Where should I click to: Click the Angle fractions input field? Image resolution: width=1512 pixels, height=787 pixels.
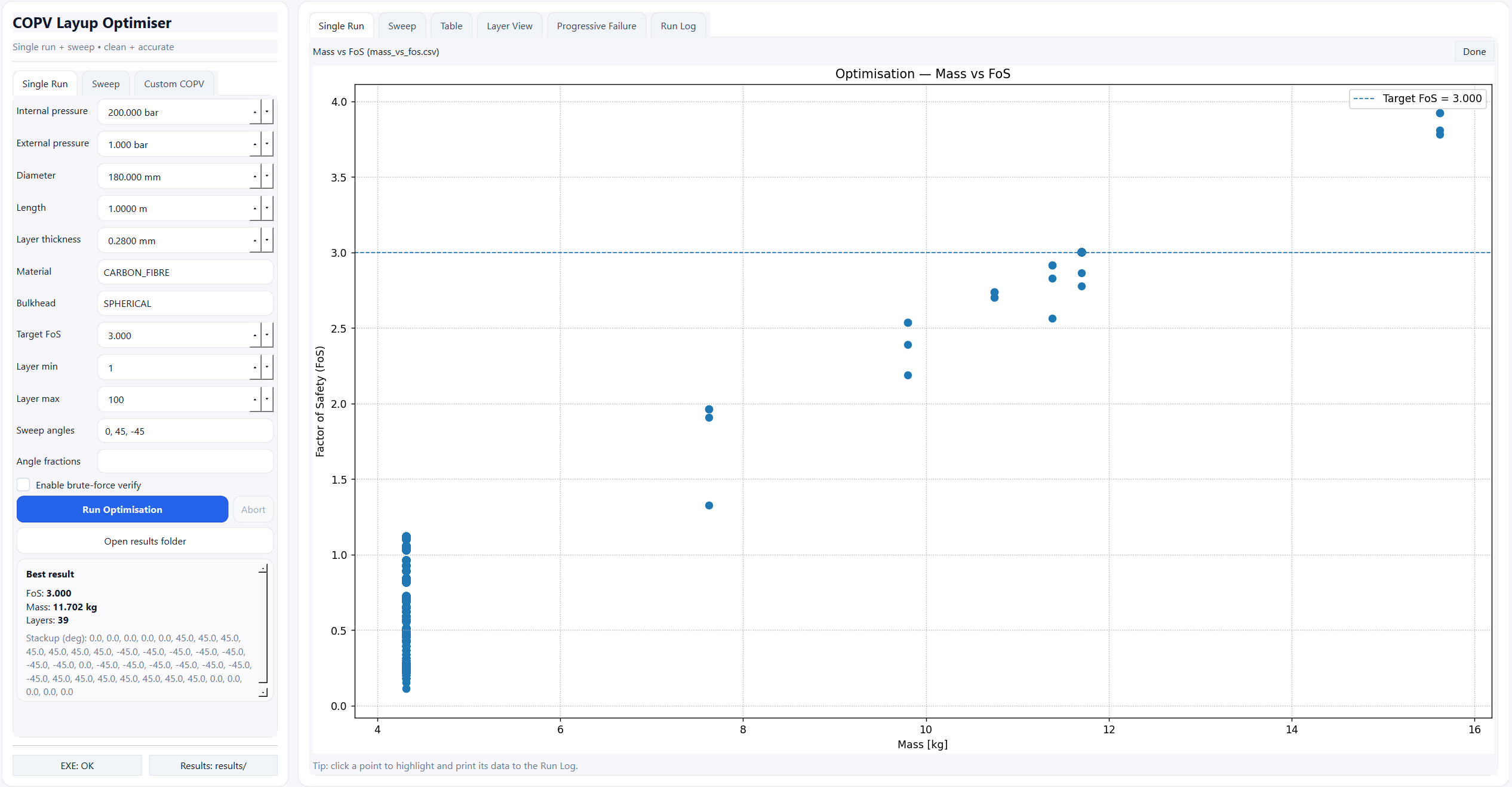(185, 462)
